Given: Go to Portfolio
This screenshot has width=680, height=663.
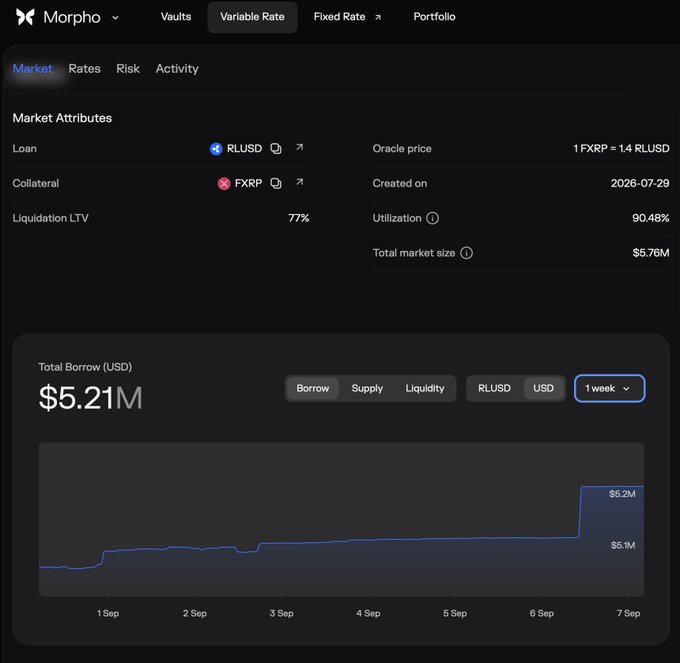Looking at the screenshot, I should (x=434, y=17).
